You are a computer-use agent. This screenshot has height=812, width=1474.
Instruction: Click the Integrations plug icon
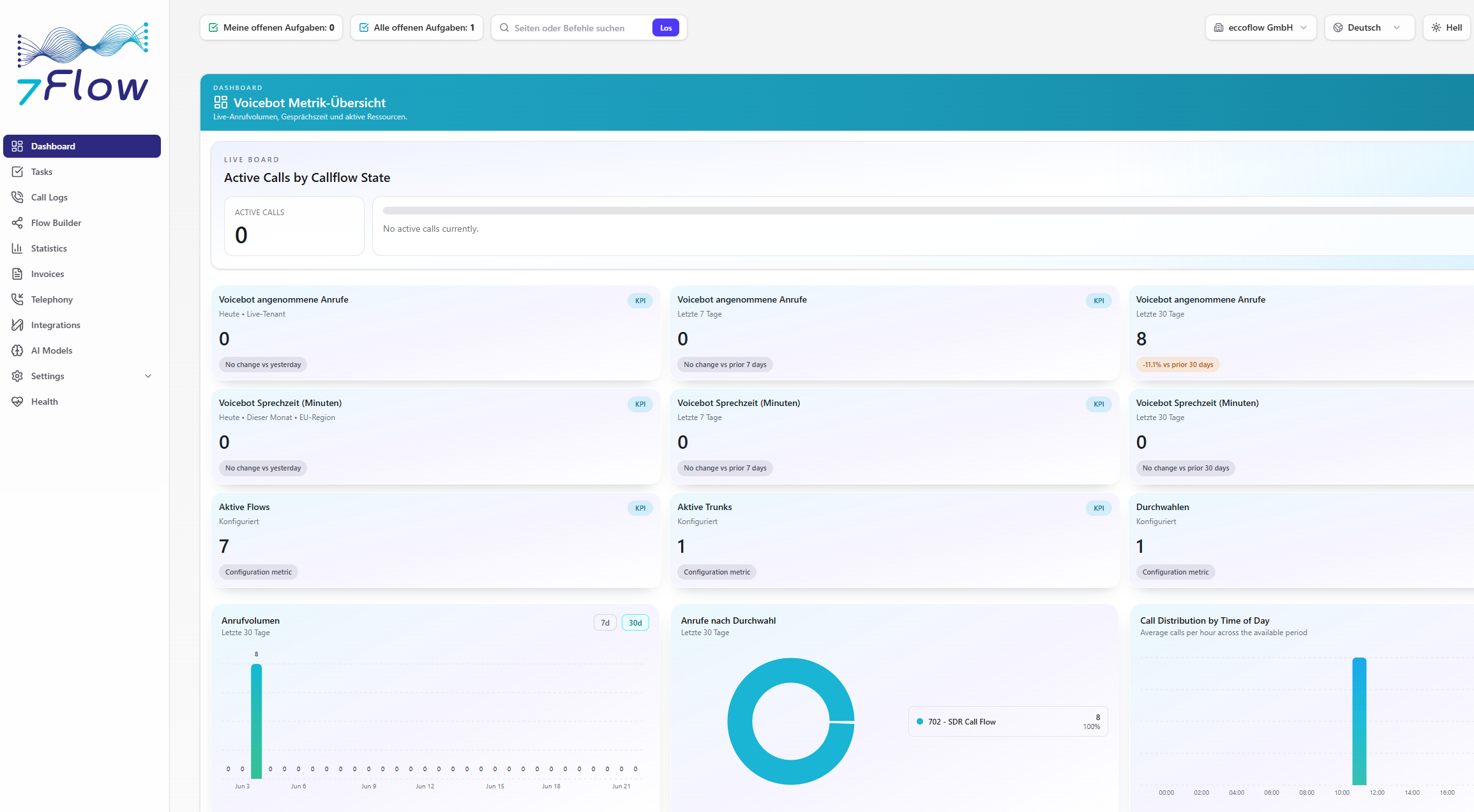(17, 325)
